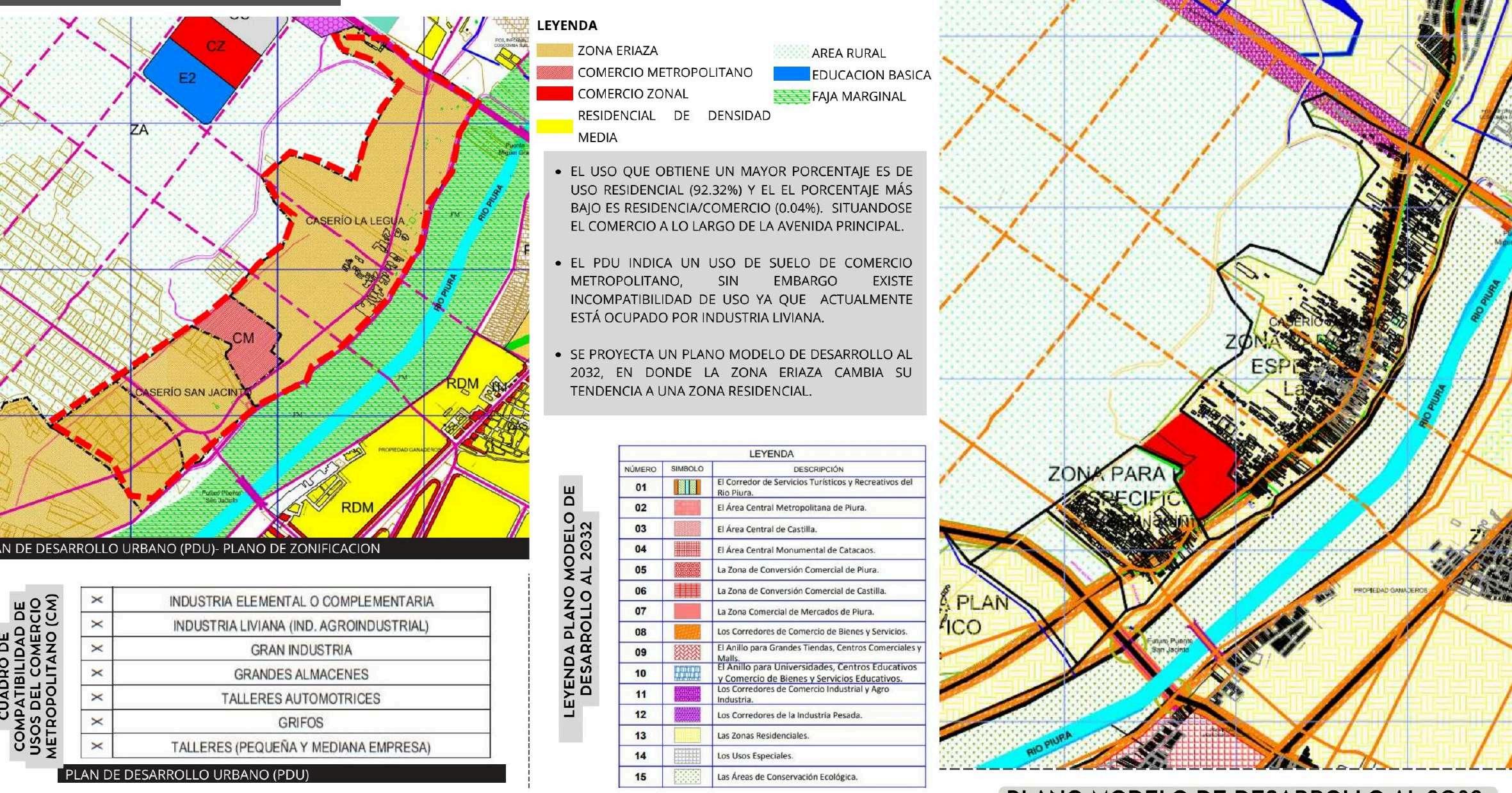Click symbol for row 14 Usos Especiales

tap(687, 756)
